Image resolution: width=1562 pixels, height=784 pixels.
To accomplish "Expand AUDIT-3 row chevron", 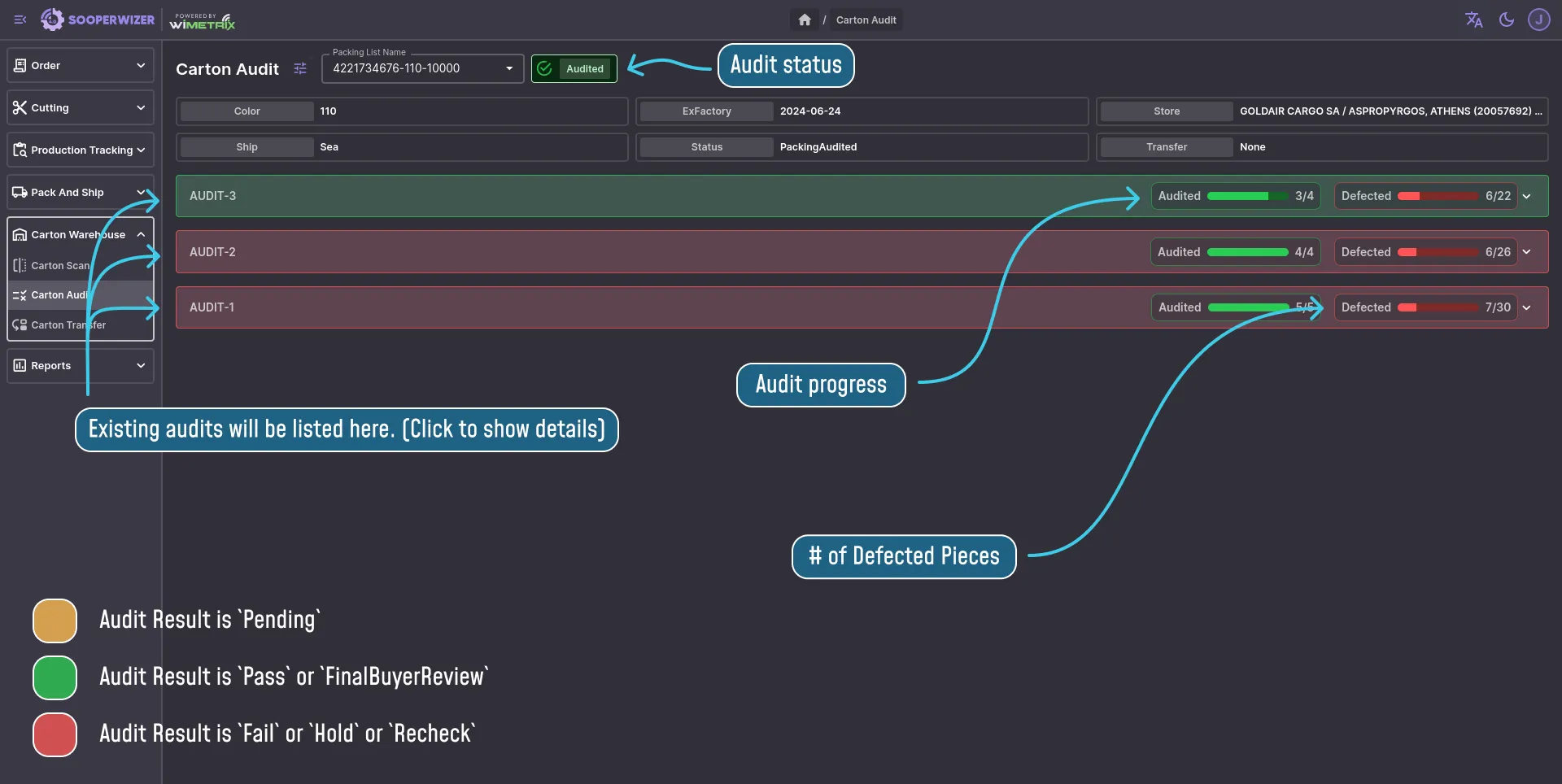I will pyautogui.click(x=1527, y=196).
